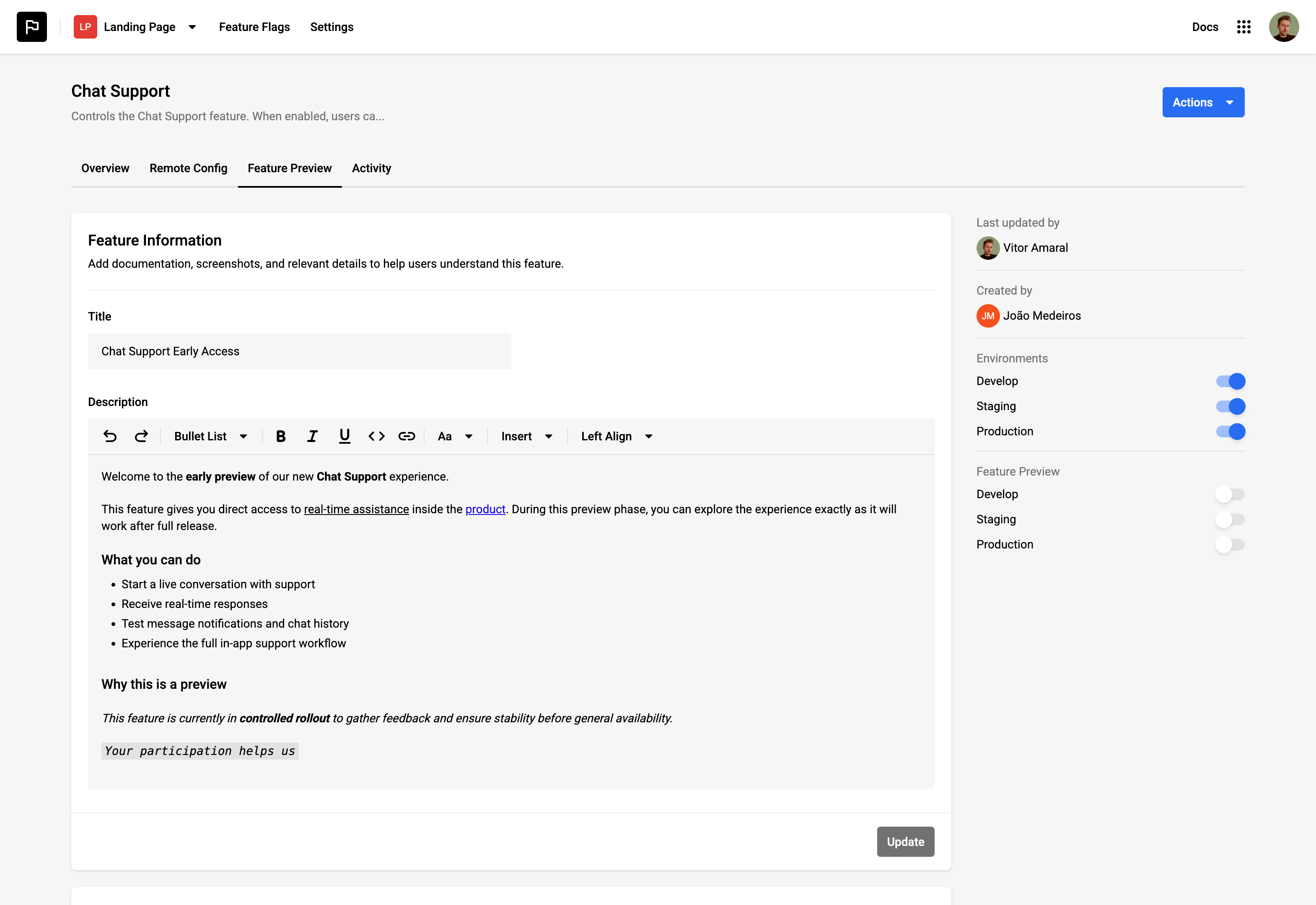This screenshot has width=1316, height=905.
Task: Redo the last change in description
Action: tap(141, 436)
